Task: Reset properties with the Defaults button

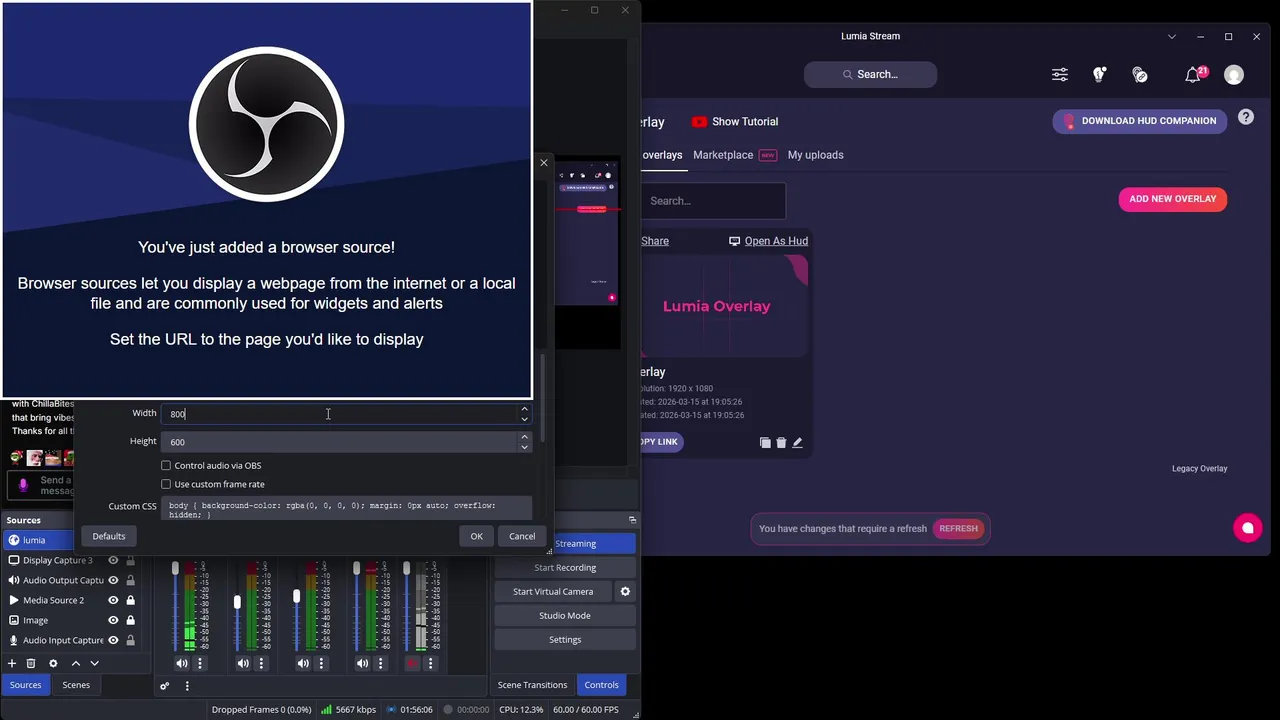Action: [x=109, y=537]
